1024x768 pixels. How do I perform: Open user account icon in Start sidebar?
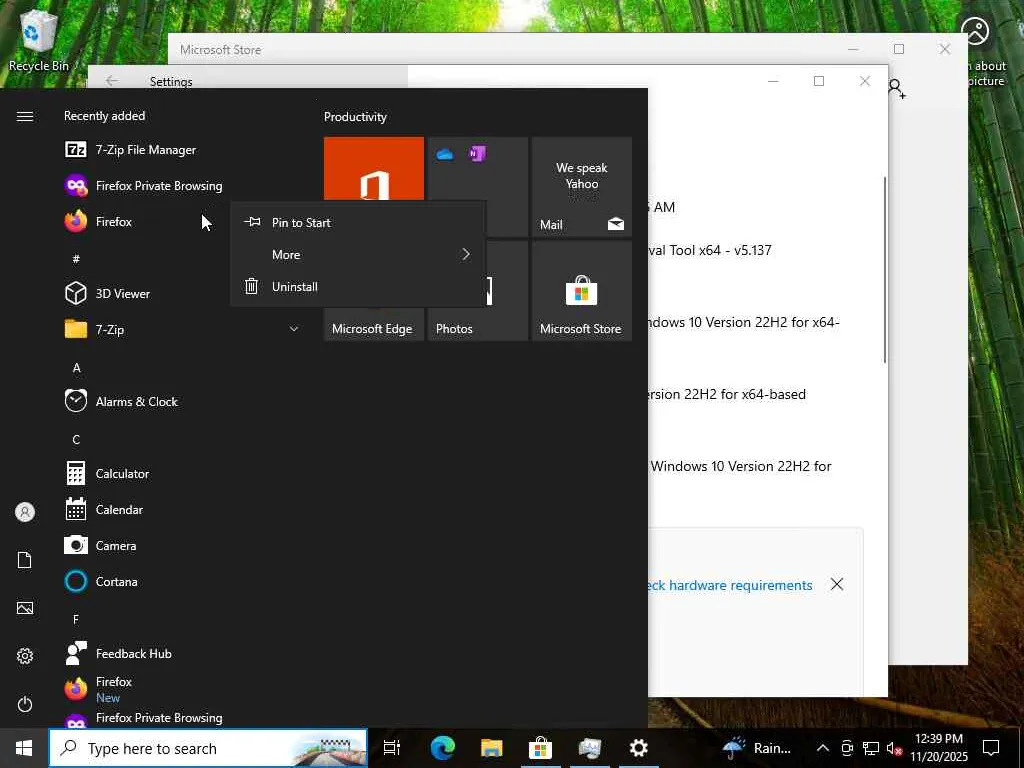(25, 512)
